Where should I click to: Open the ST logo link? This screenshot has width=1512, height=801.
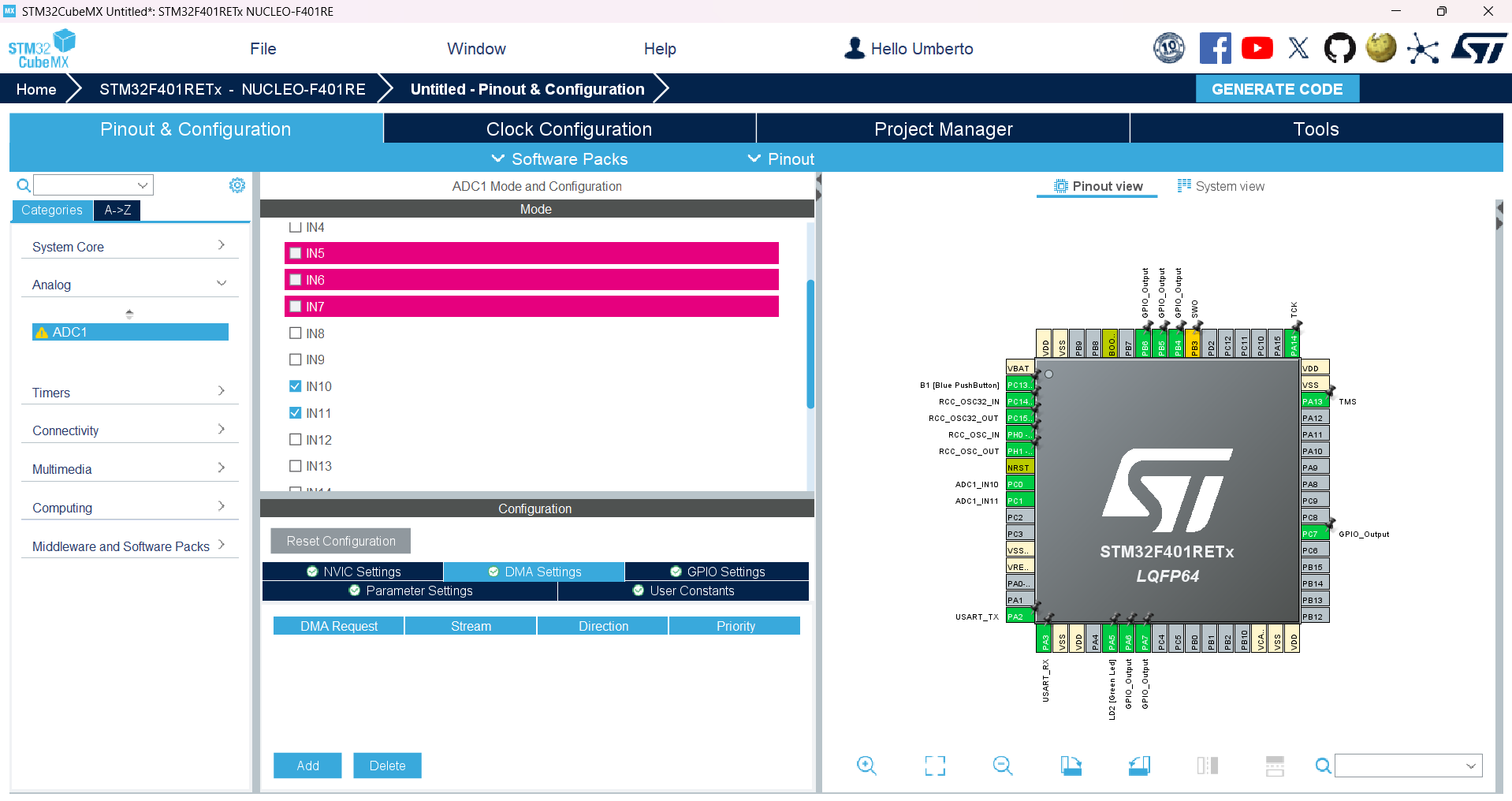[x=1480, y=48]
